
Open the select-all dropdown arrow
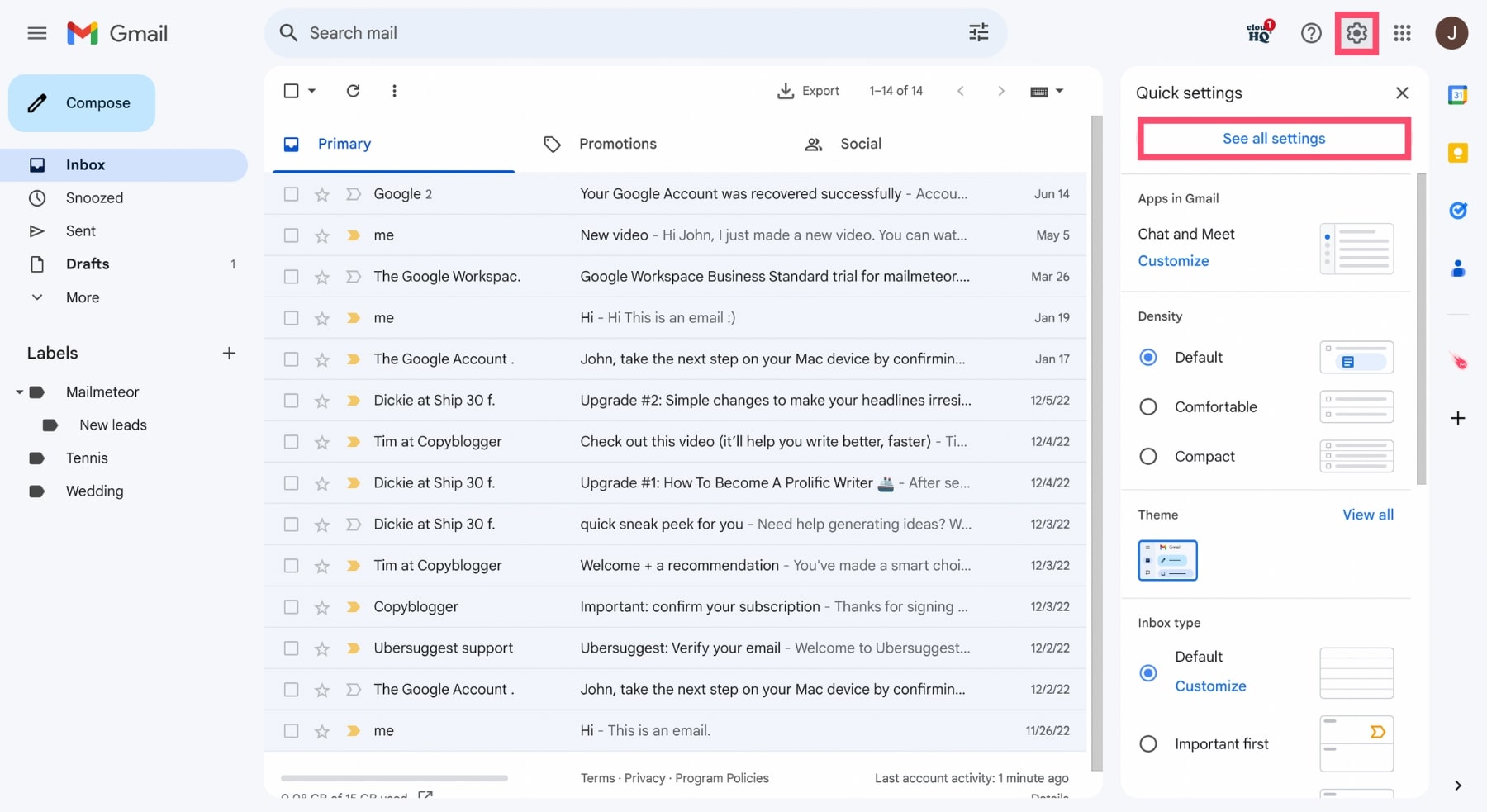tap(310, 91)
